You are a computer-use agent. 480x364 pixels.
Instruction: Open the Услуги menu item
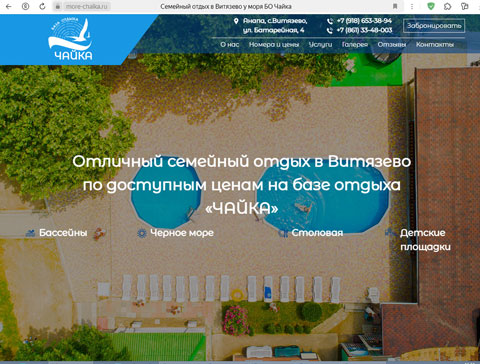click(x=320, y=44)
